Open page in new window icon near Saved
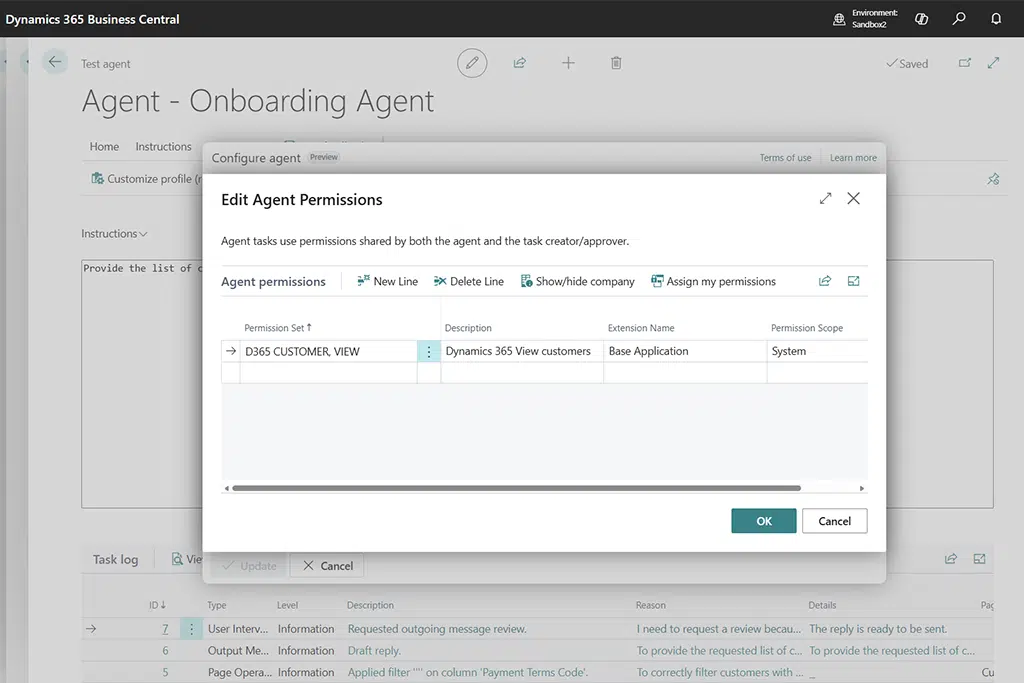1024x683 pixels. (x=965, y=63)
